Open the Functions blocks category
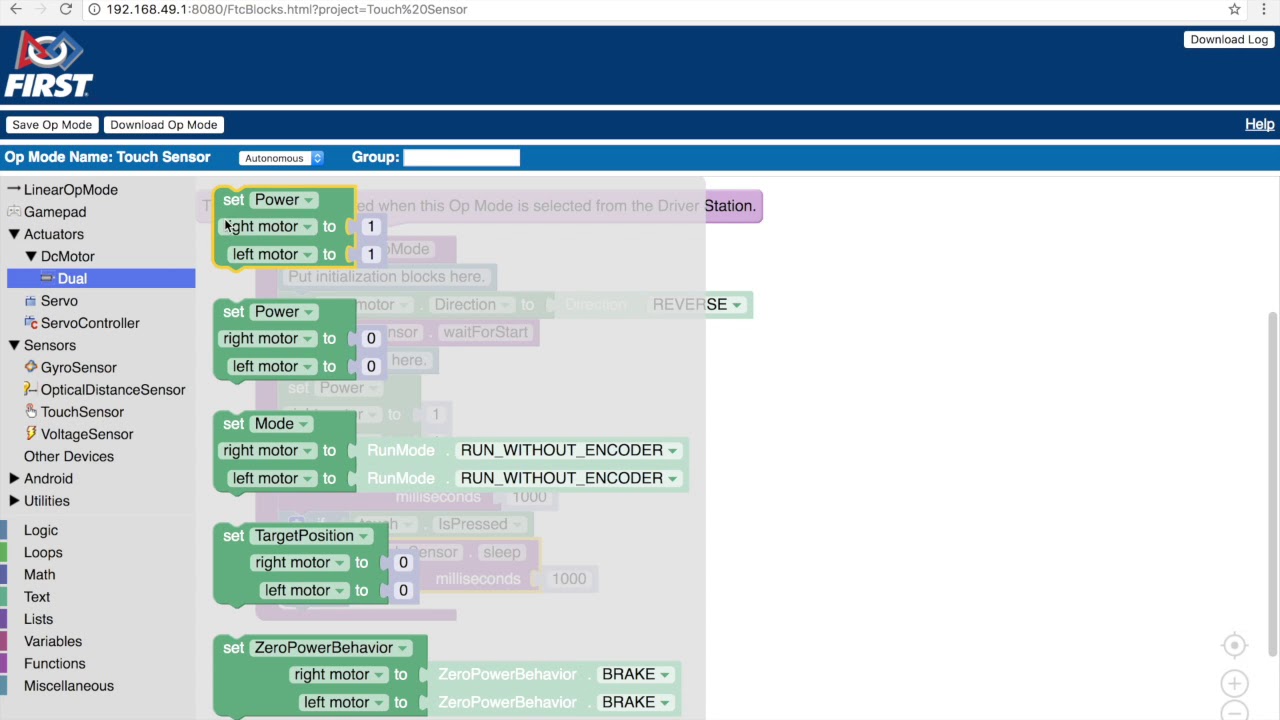 click(55, 664)
